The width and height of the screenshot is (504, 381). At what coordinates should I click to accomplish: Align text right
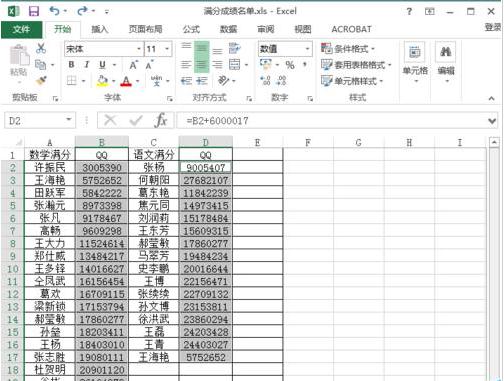(x=217, y=64)
